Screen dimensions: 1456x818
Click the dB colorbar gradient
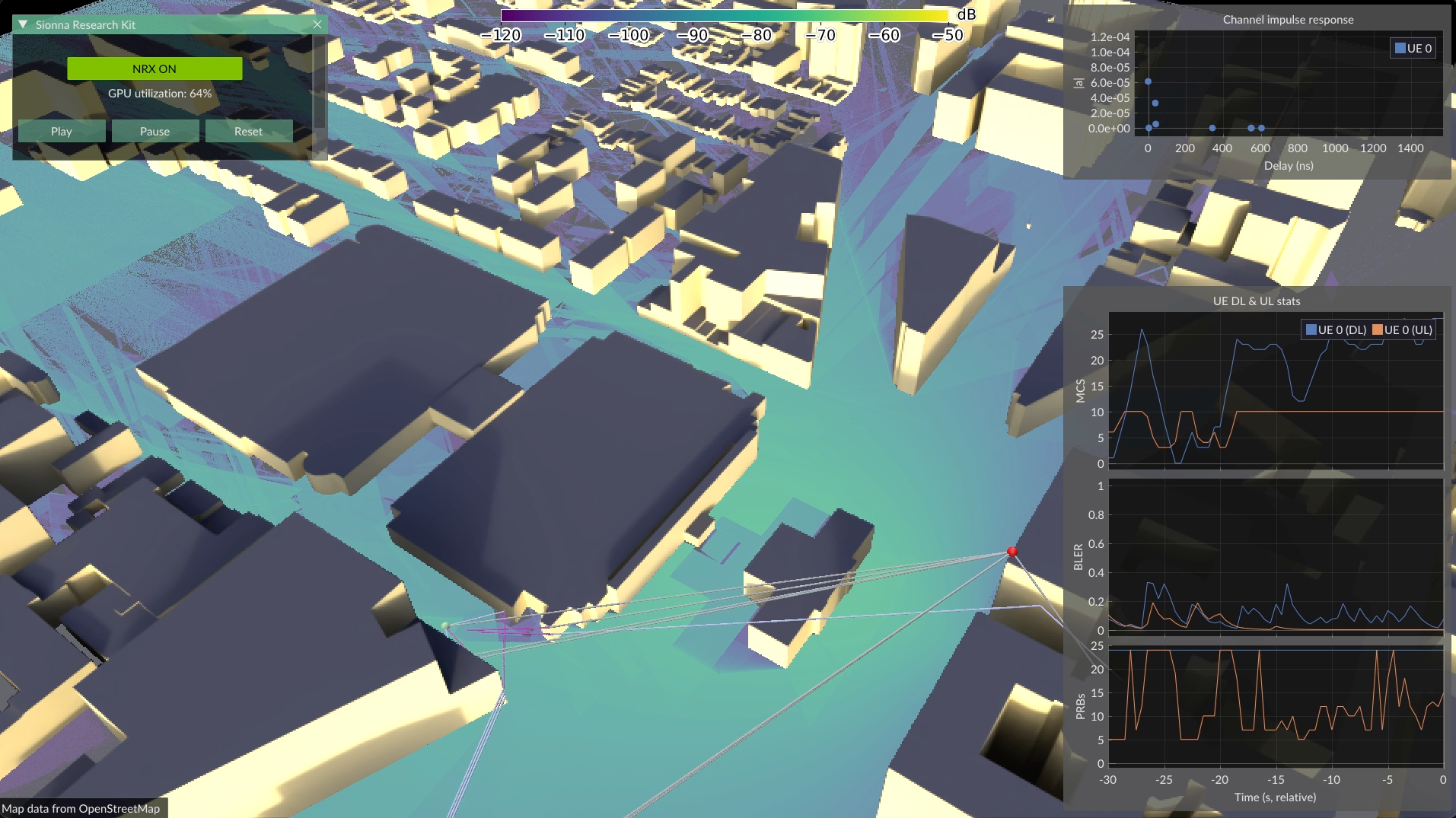[723, 15]
